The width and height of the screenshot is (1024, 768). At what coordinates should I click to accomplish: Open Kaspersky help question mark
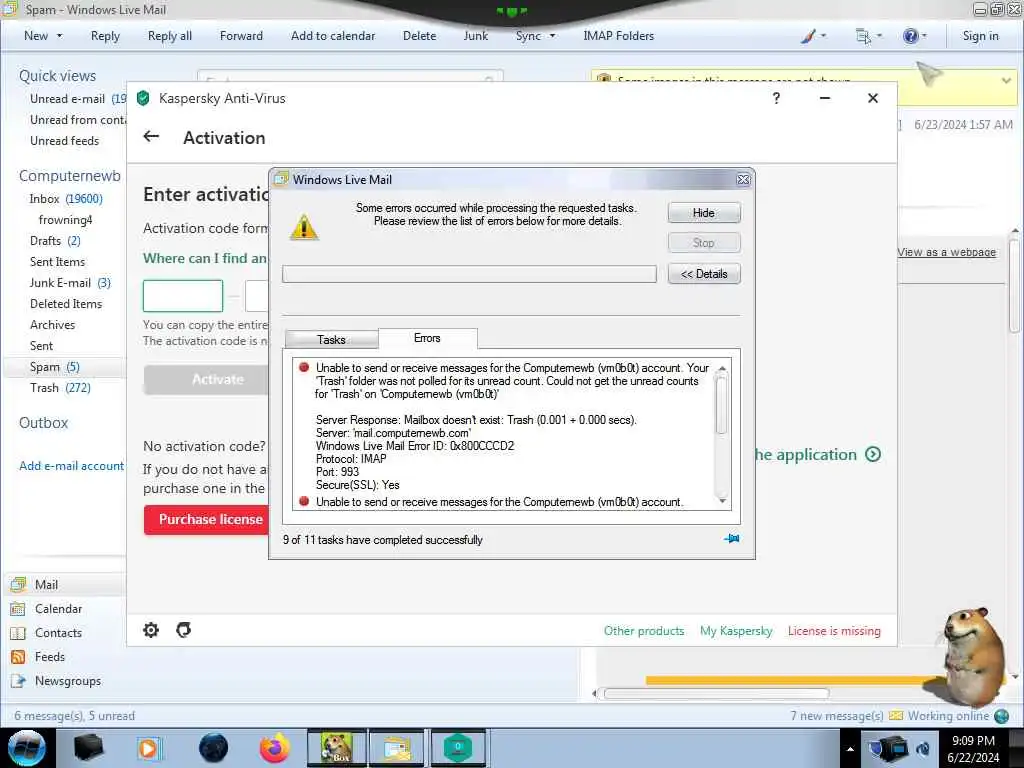coord(776,98)
